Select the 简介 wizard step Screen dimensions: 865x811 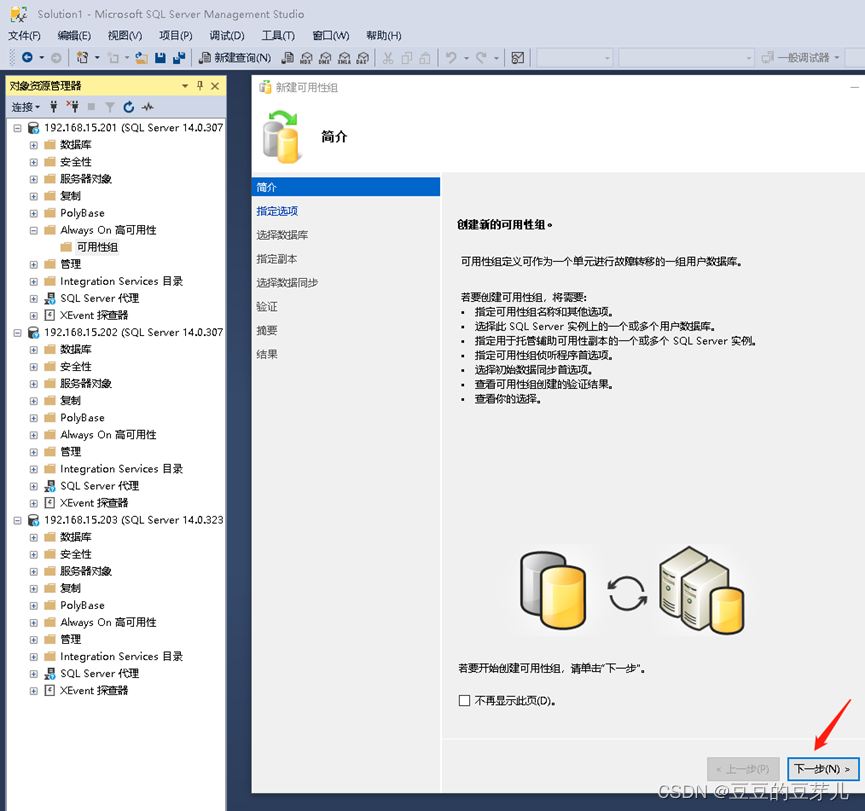(x=345, y=187)
